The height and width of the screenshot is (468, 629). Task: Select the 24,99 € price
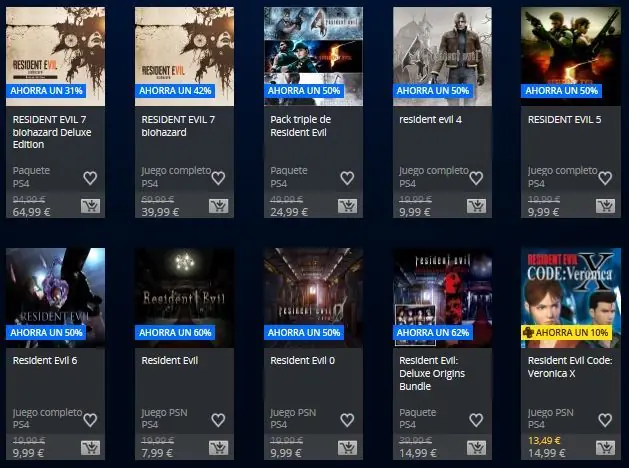point(289,212)
